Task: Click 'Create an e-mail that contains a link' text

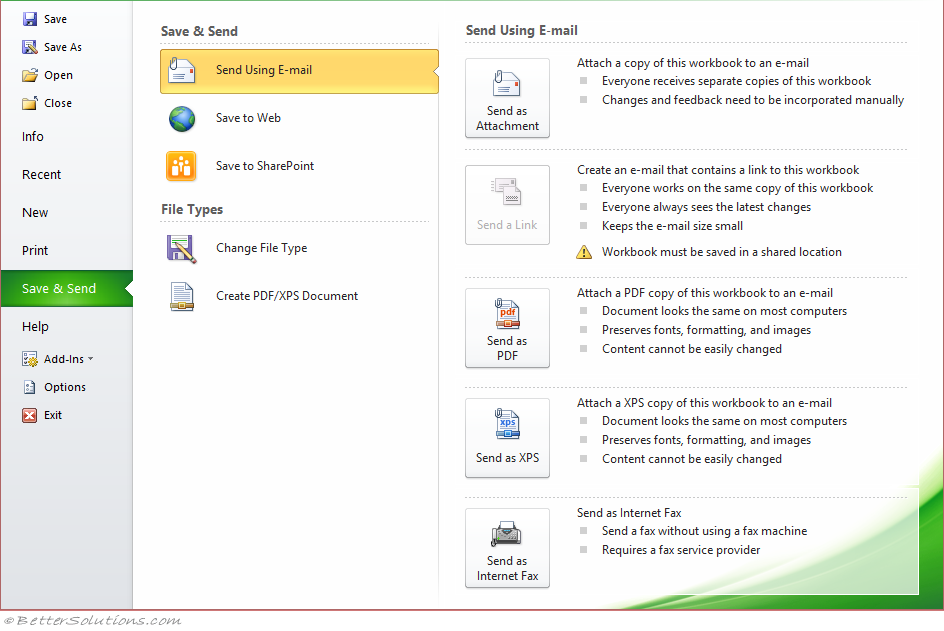Action: (718, 170)
